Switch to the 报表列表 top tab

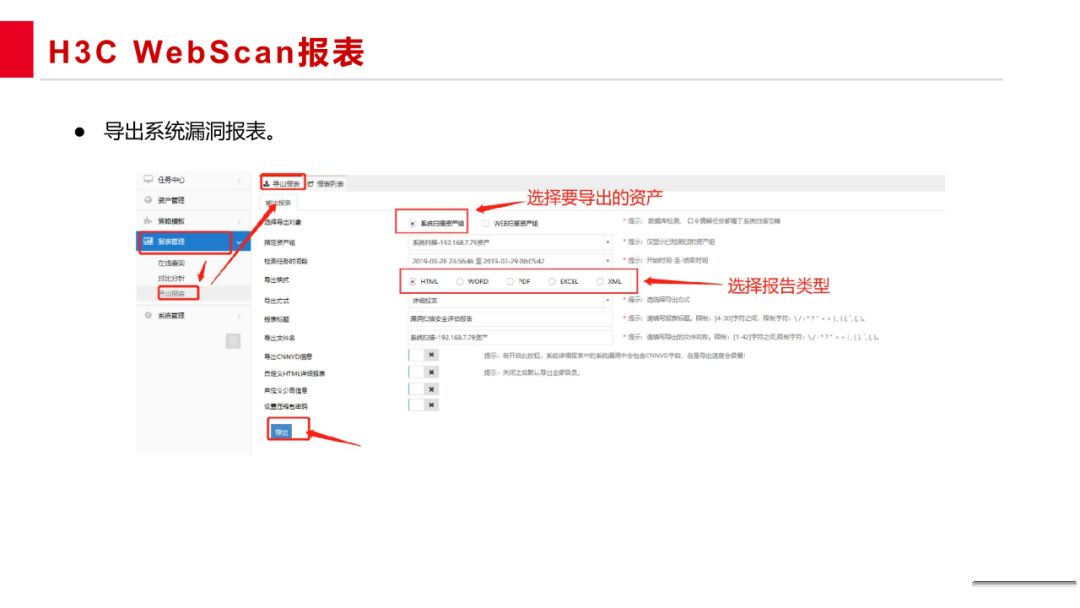(x=325, y=184)
